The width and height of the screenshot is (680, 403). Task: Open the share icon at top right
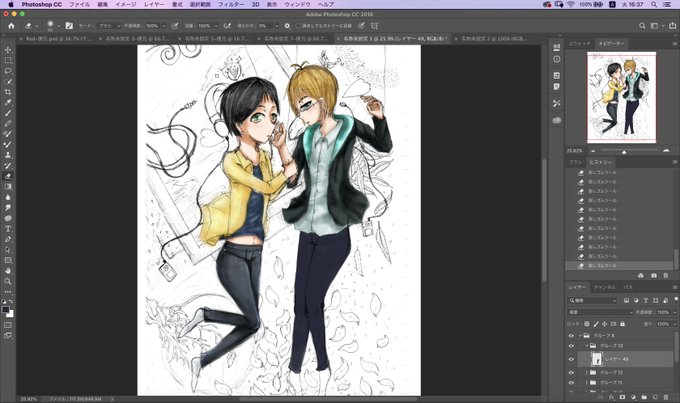[672, 26]
